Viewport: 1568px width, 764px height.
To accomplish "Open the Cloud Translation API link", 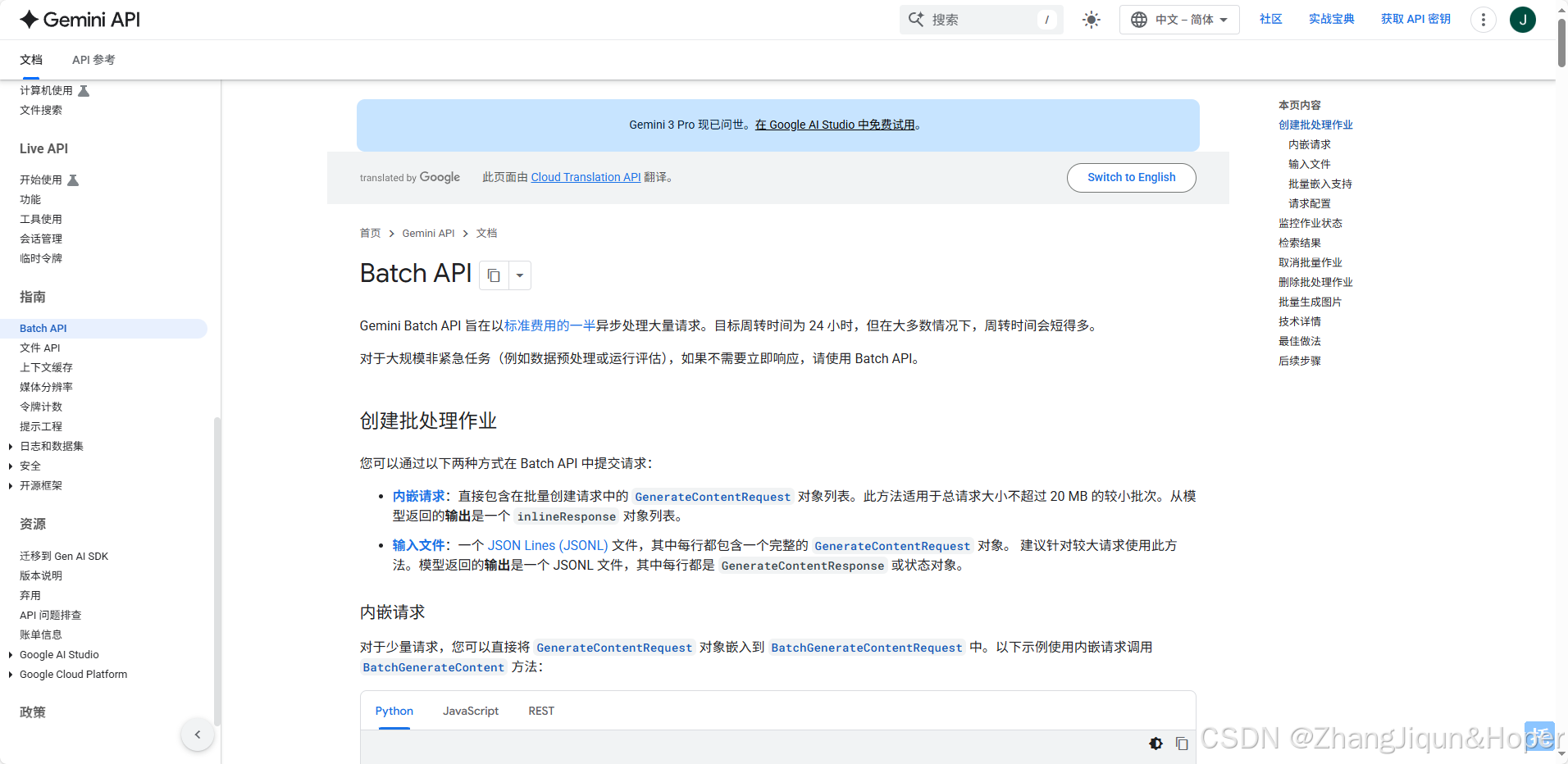I will 586,177.
